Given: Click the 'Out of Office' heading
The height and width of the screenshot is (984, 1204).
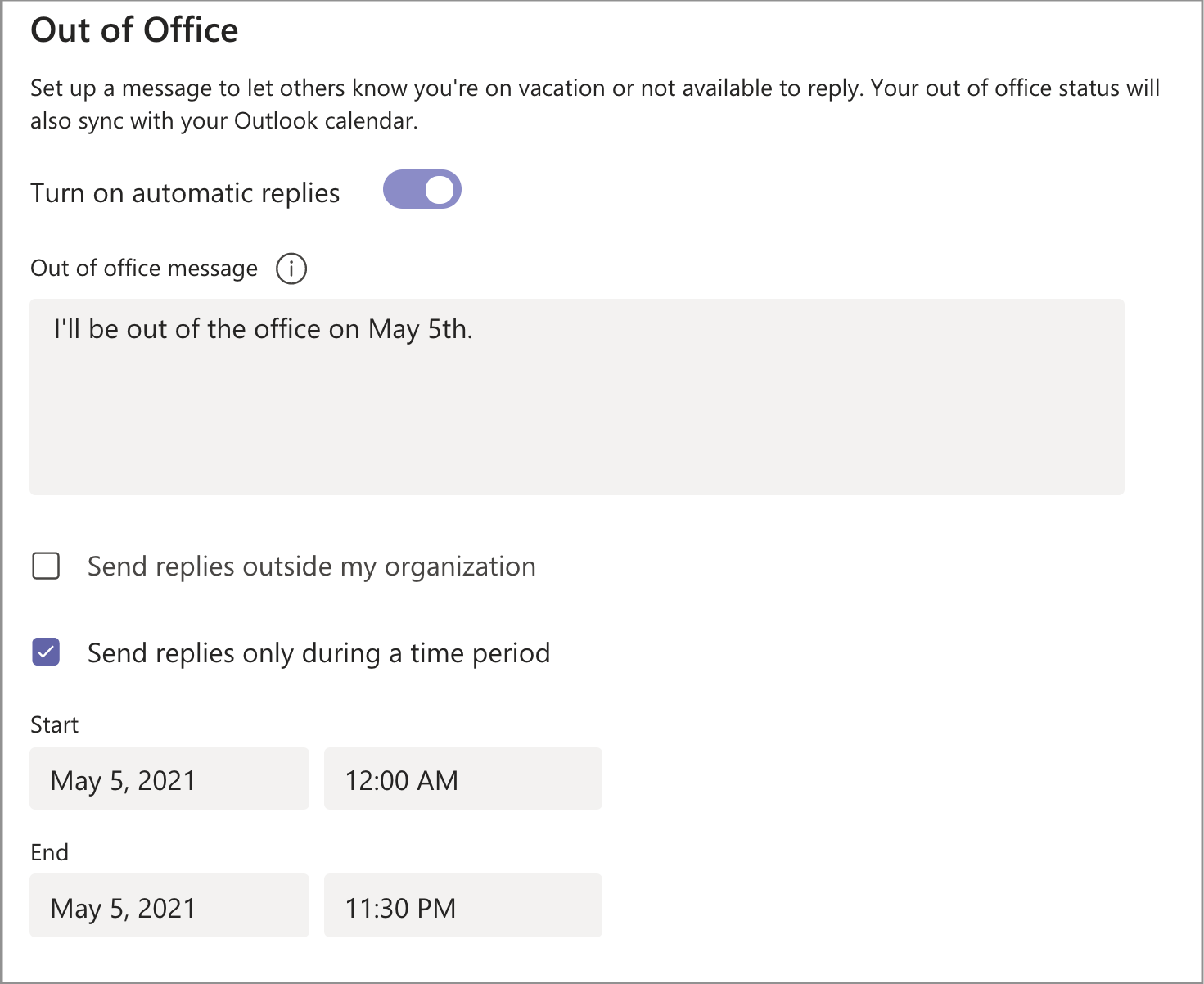Looking at the screenshot, I should point(134,30).
